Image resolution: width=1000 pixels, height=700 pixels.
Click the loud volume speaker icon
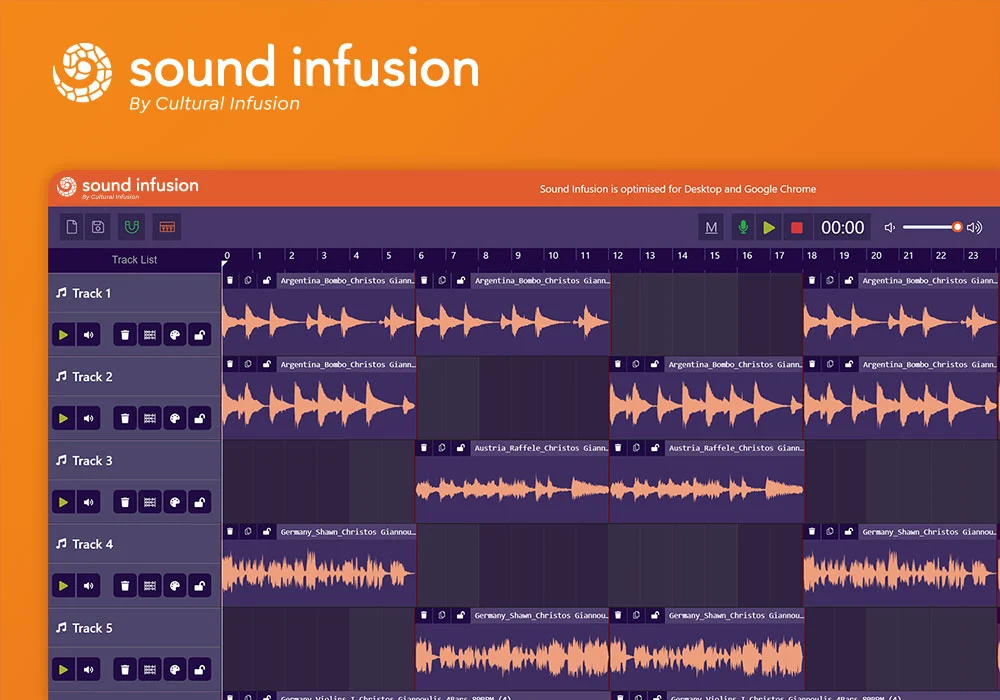tap(974, 228)
